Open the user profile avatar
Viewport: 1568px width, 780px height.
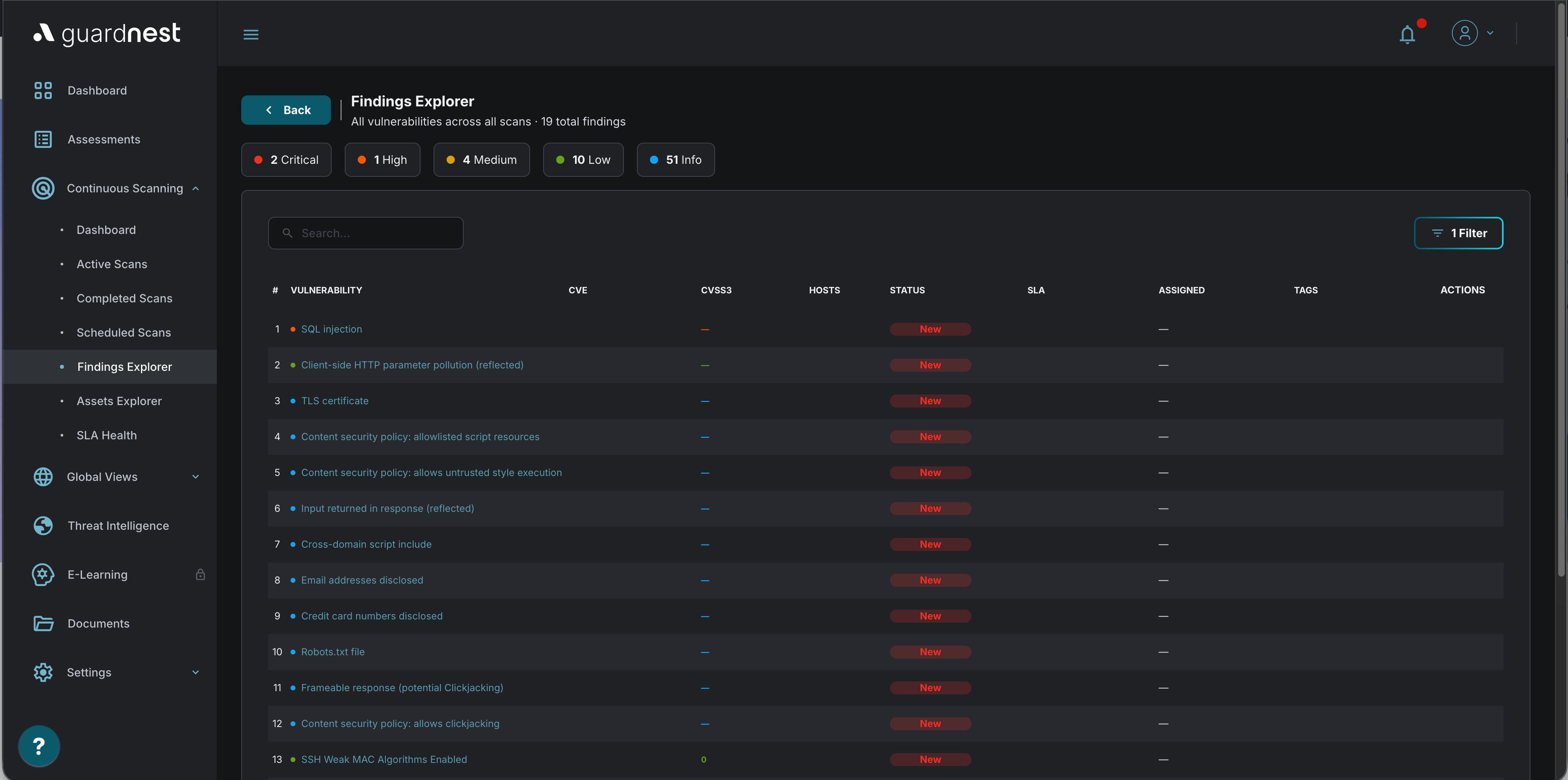[x=1465, y=33]
